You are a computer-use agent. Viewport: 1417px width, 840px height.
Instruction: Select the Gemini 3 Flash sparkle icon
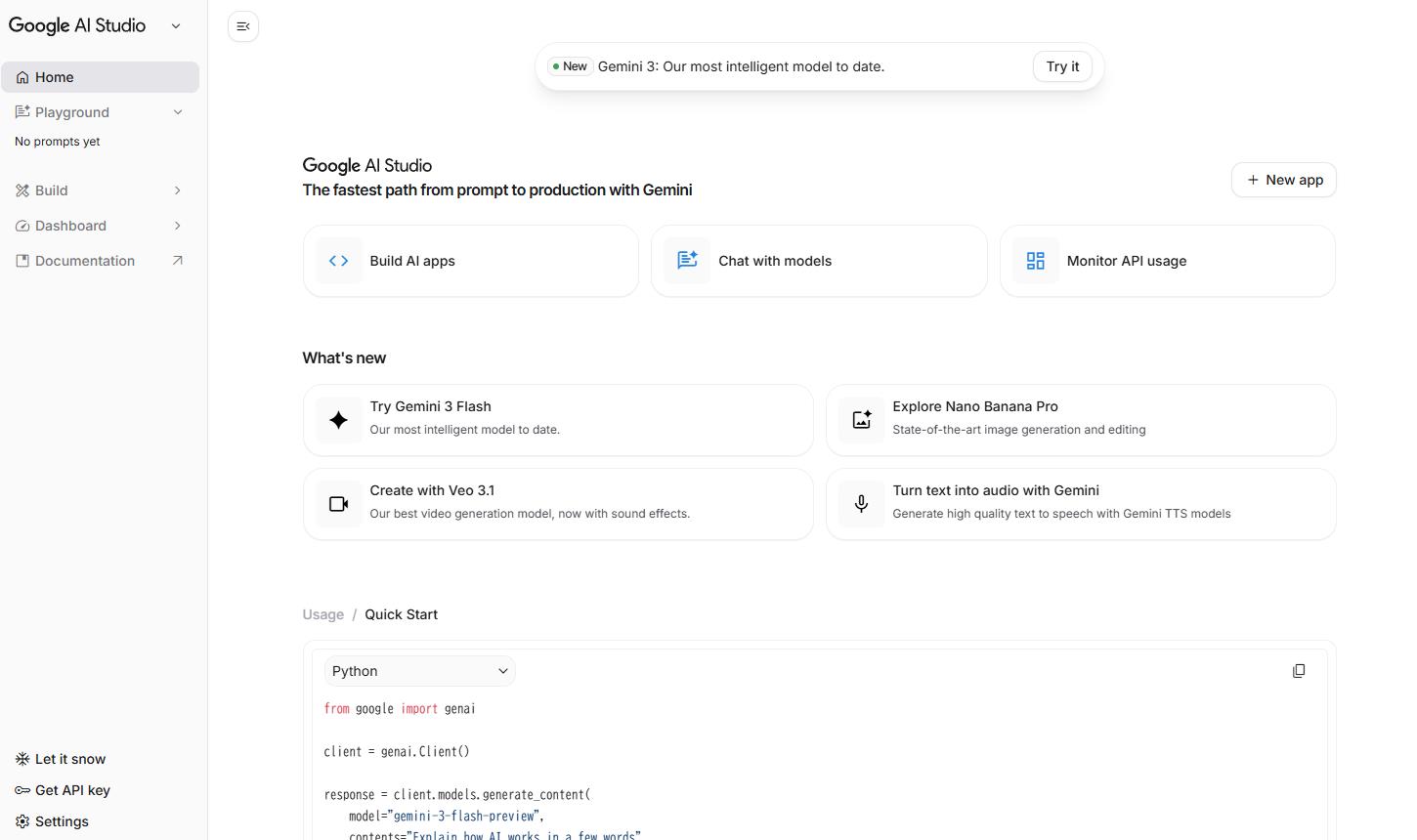338,420
